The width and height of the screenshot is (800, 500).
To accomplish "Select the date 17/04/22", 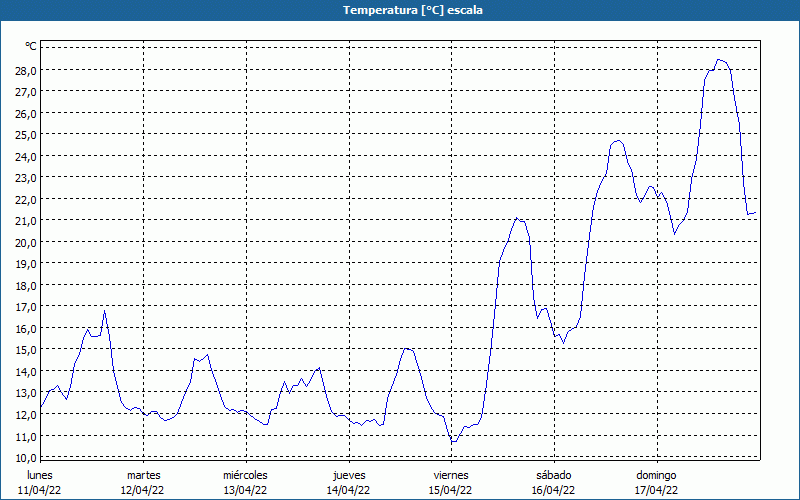I will pyautogui.click(x=656, y=490).
